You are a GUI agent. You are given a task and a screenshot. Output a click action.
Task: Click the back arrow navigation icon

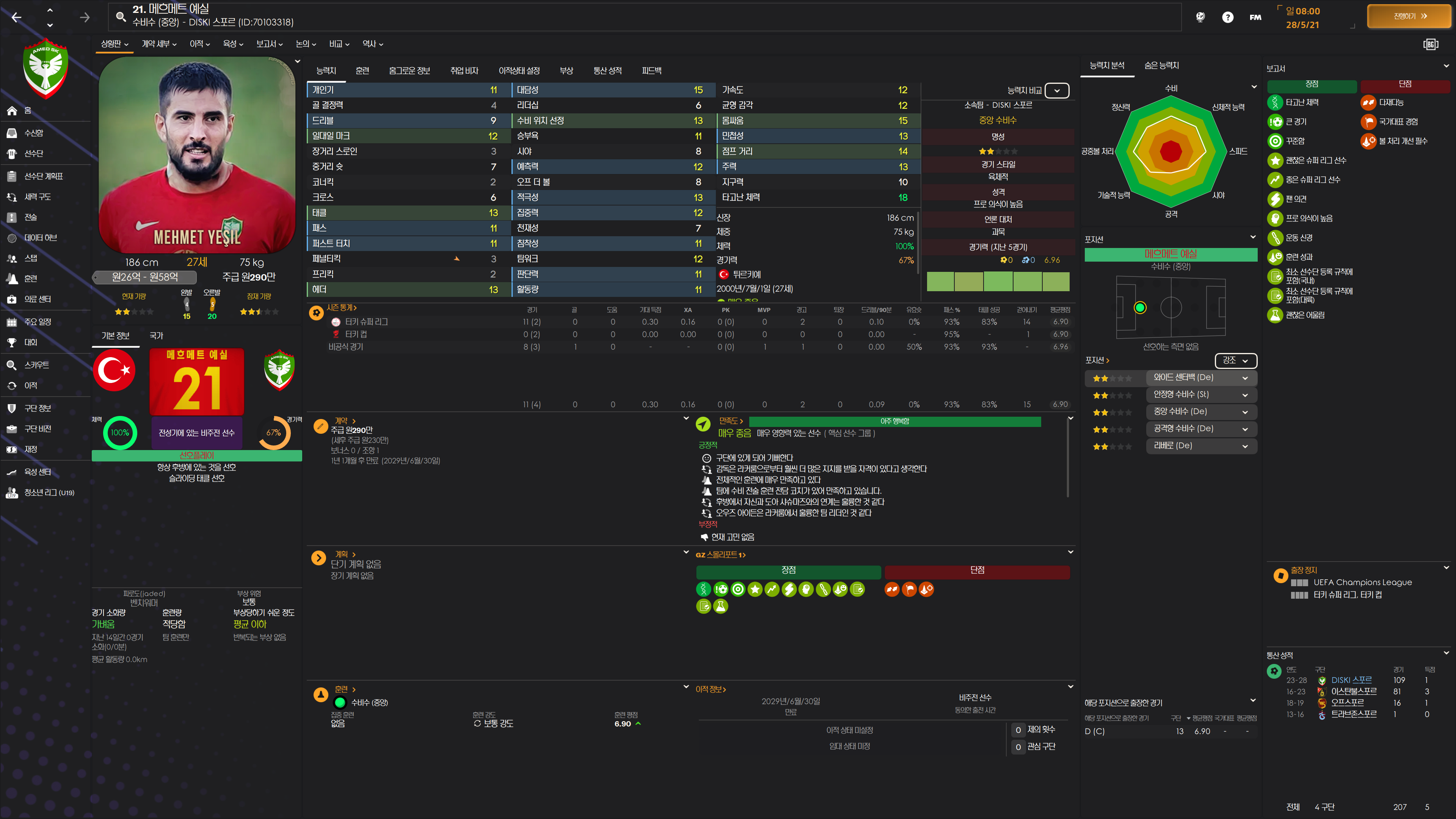[x=16, y=17]
